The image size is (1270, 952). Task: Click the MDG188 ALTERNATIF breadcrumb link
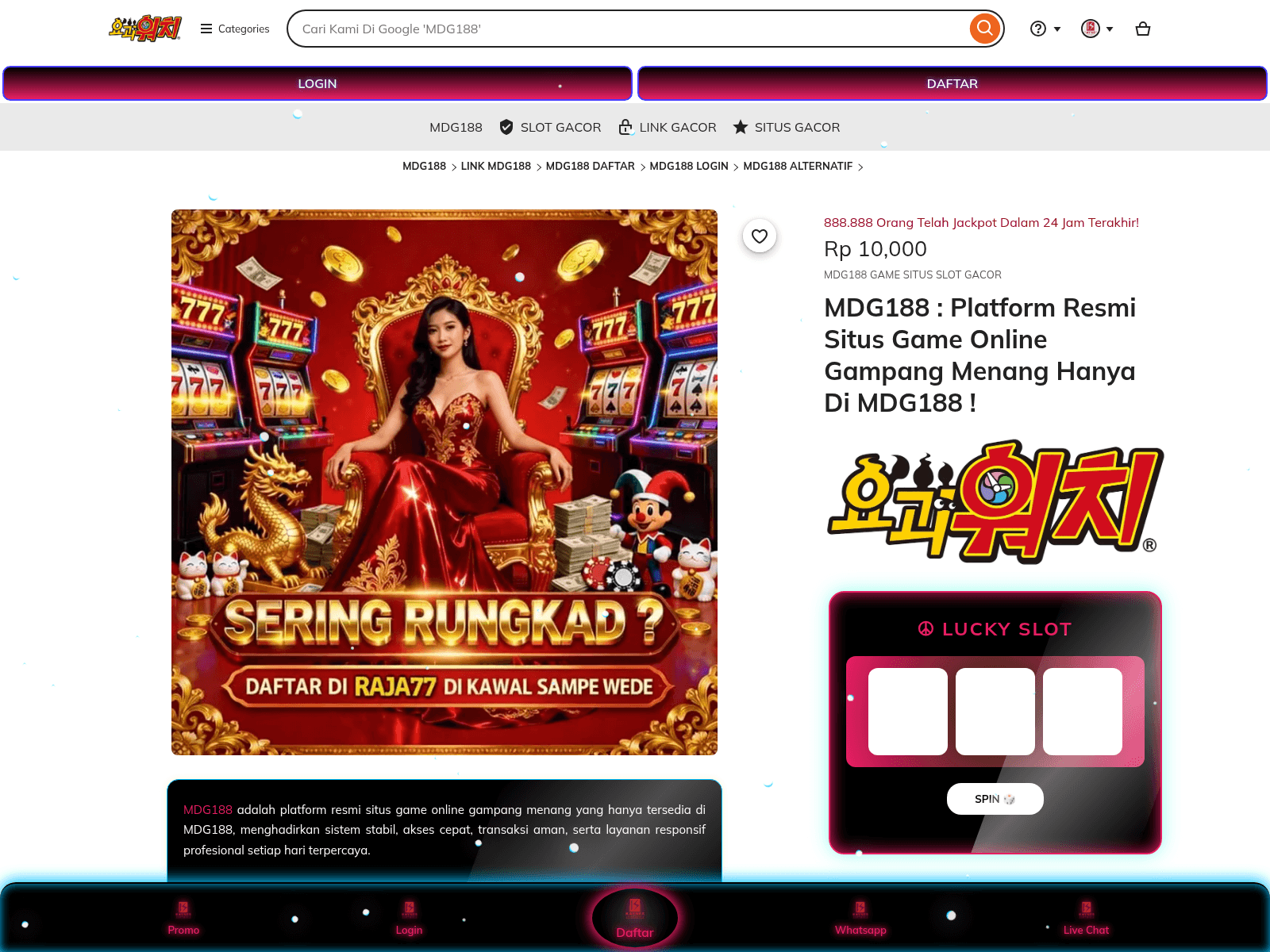pyautogui.click(x=798, y=167)
